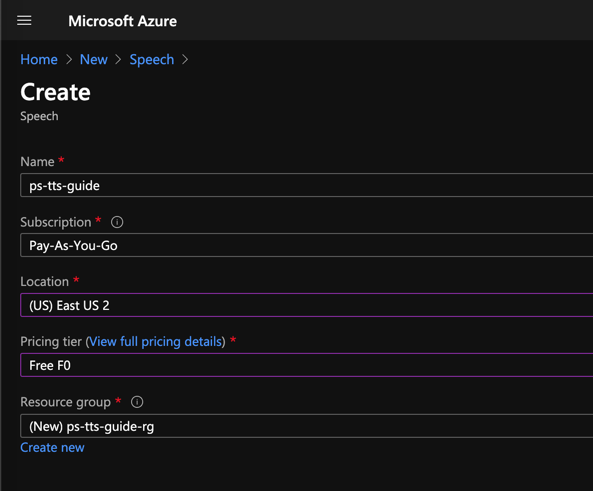Click the Location field label

(45, 281)
